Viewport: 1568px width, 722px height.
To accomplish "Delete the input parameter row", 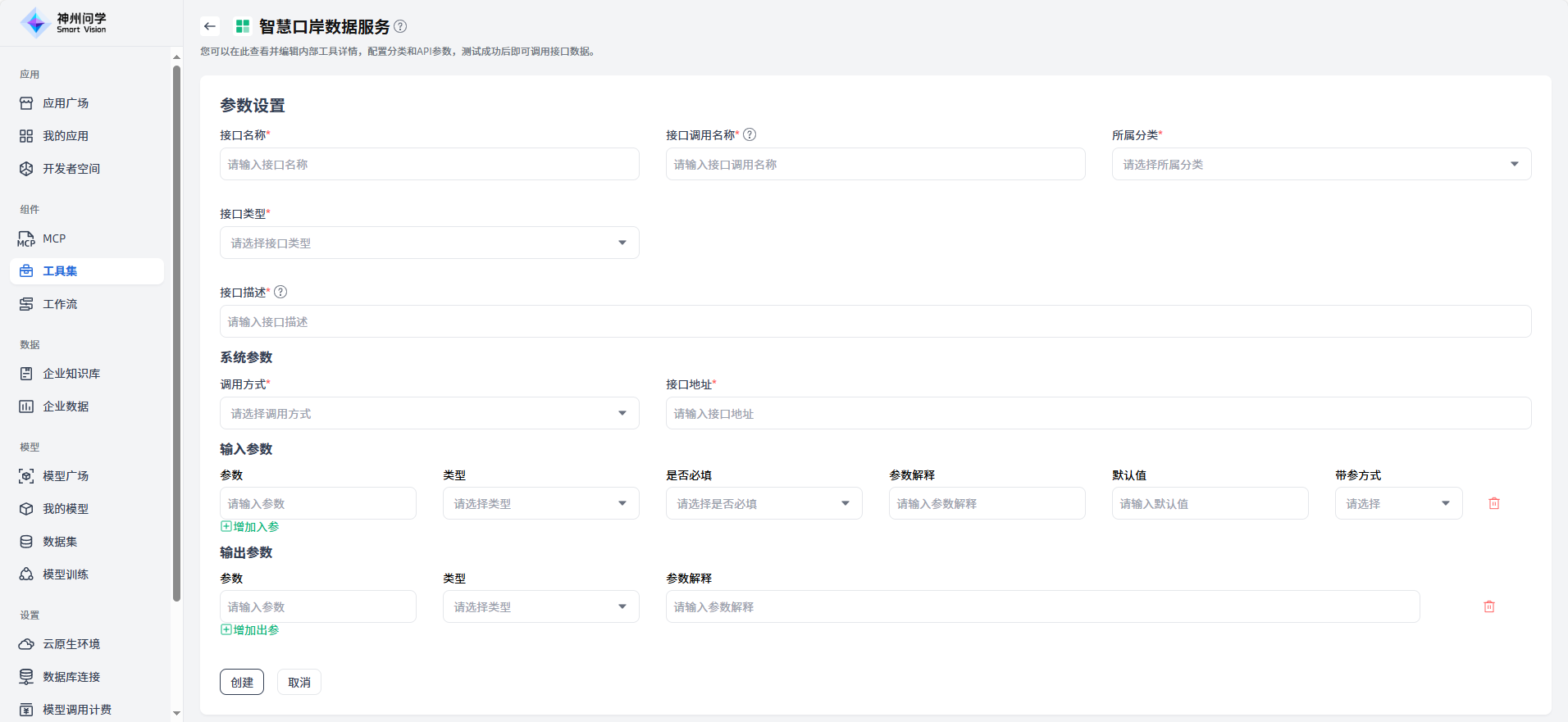I will coord(1493,503).
